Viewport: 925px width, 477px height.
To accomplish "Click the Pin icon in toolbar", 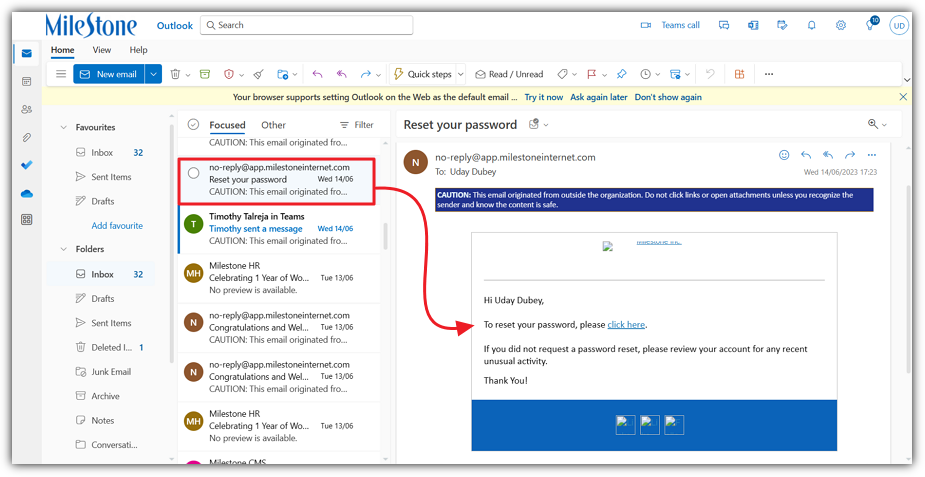I will tap(622, 74).
